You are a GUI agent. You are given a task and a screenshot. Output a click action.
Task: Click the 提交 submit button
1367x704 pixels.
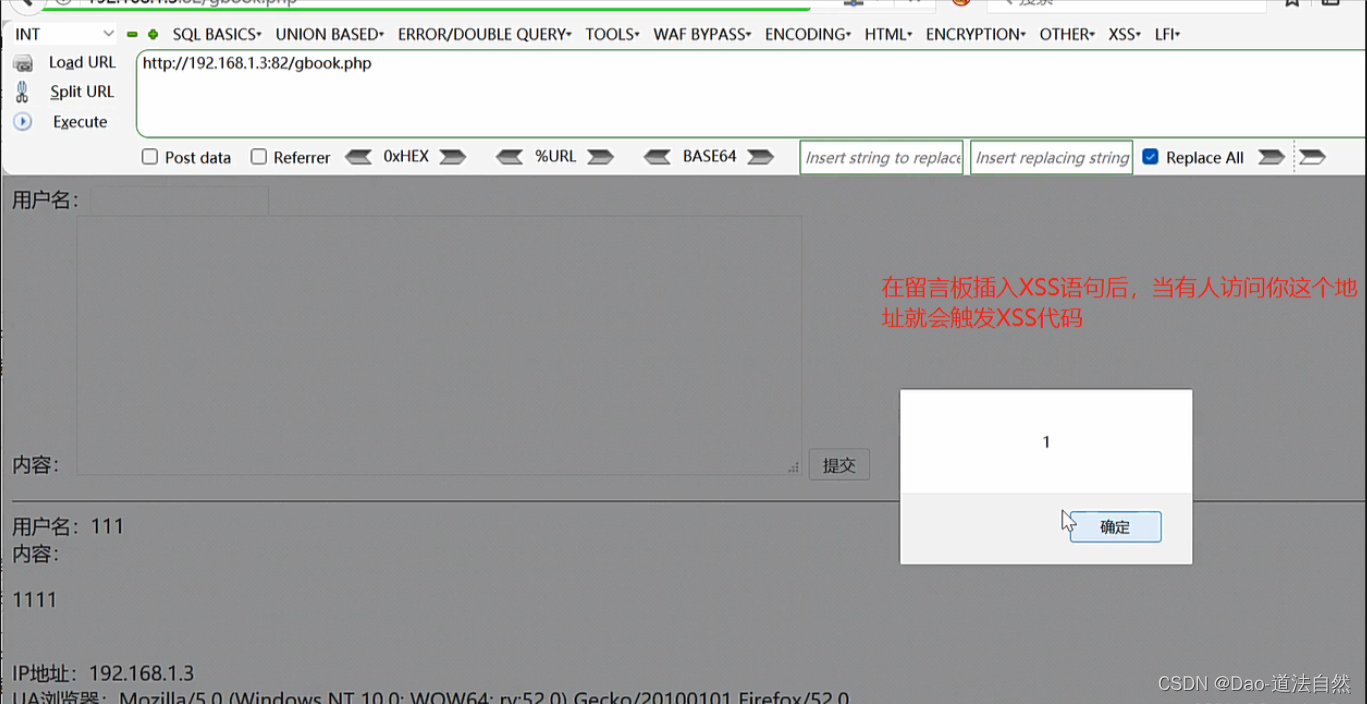pyautogui.click(x=839, y=464)
